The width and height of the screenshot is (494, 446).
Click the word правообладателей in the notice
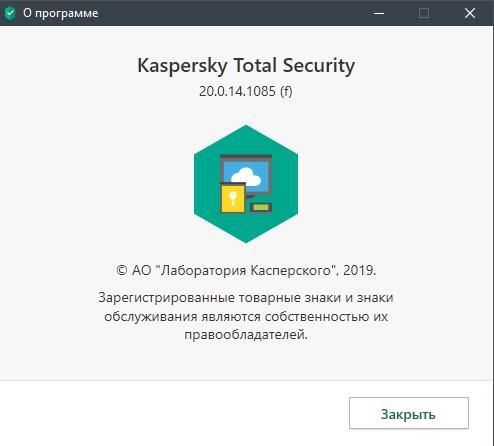[x=244, y=335]
